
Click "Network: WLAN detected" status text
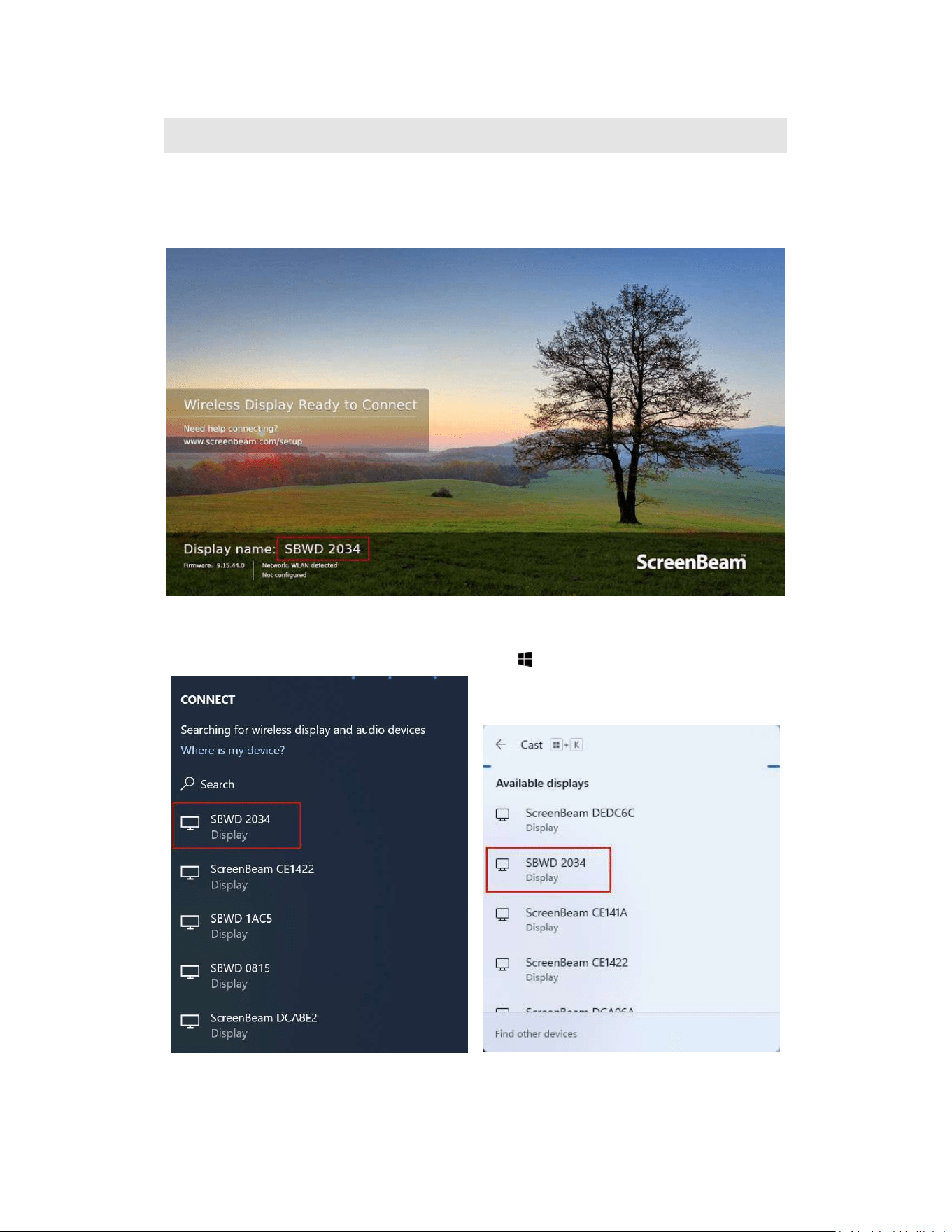[x=299, y=565]
